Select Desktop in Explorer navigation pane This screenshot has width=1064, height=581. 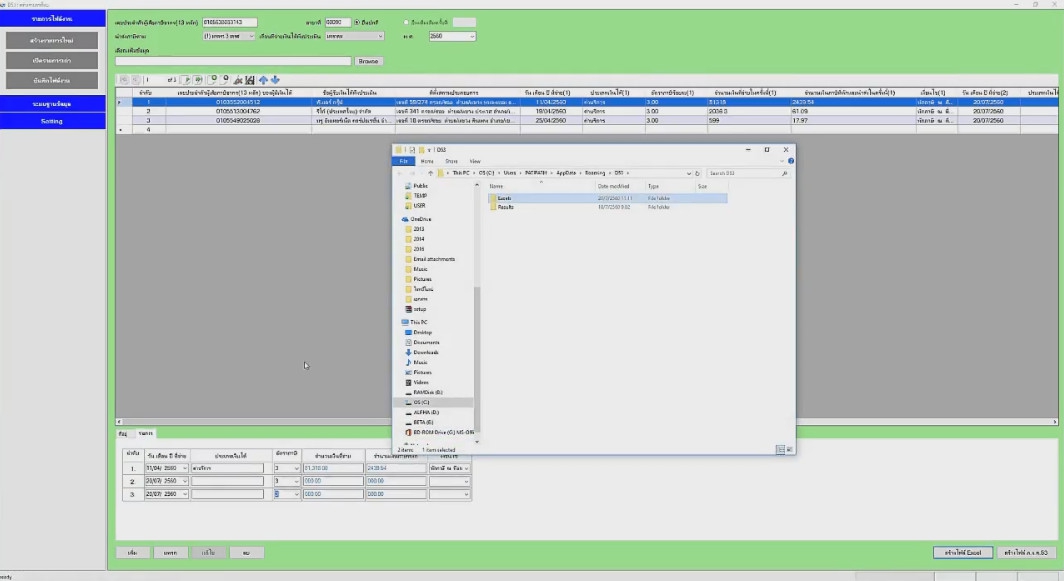tap(422, 333)
